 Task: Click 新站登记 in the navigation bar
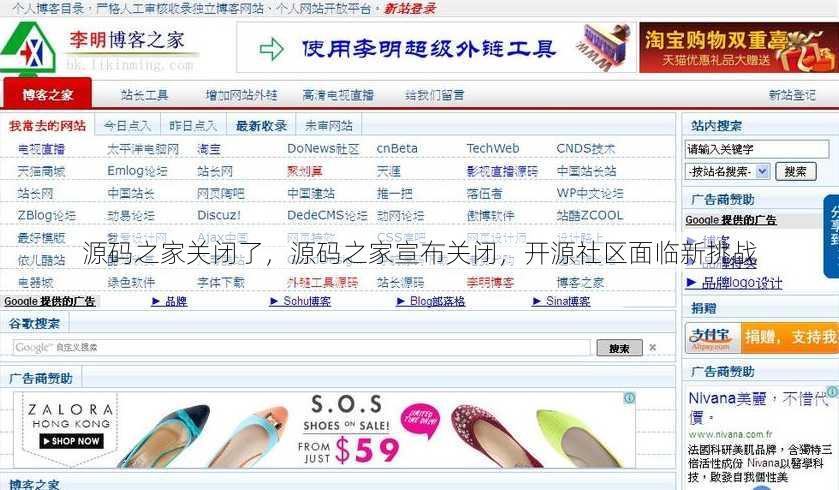click(x=792, y=95)
